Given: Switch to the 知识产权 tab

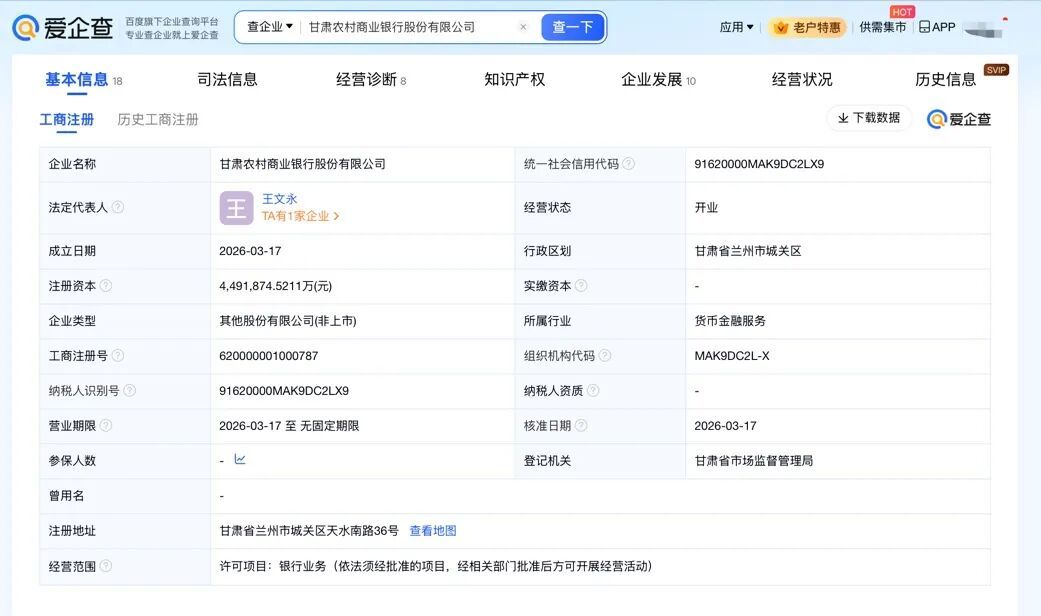Looking at the screenshot, I should pyautogui.click(x=515, y=80).
